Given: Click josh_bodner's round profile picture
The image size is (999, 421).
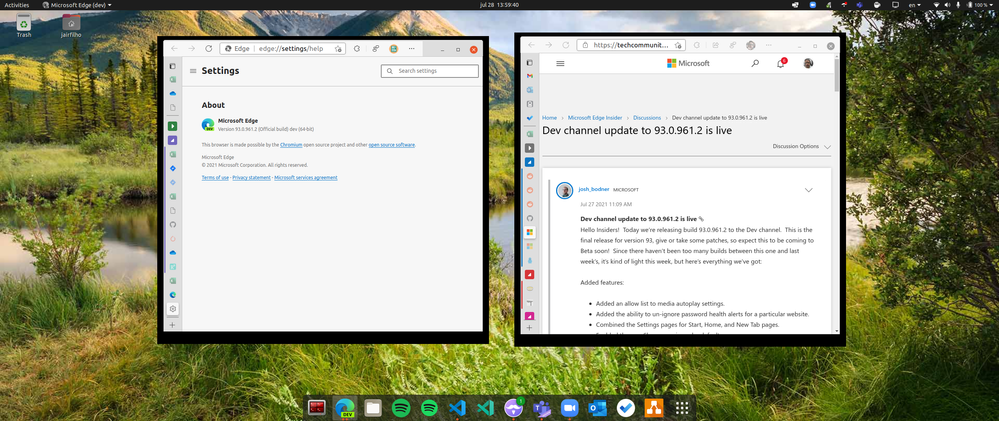Looking at the screenshot, I should (x=564, y=190).
